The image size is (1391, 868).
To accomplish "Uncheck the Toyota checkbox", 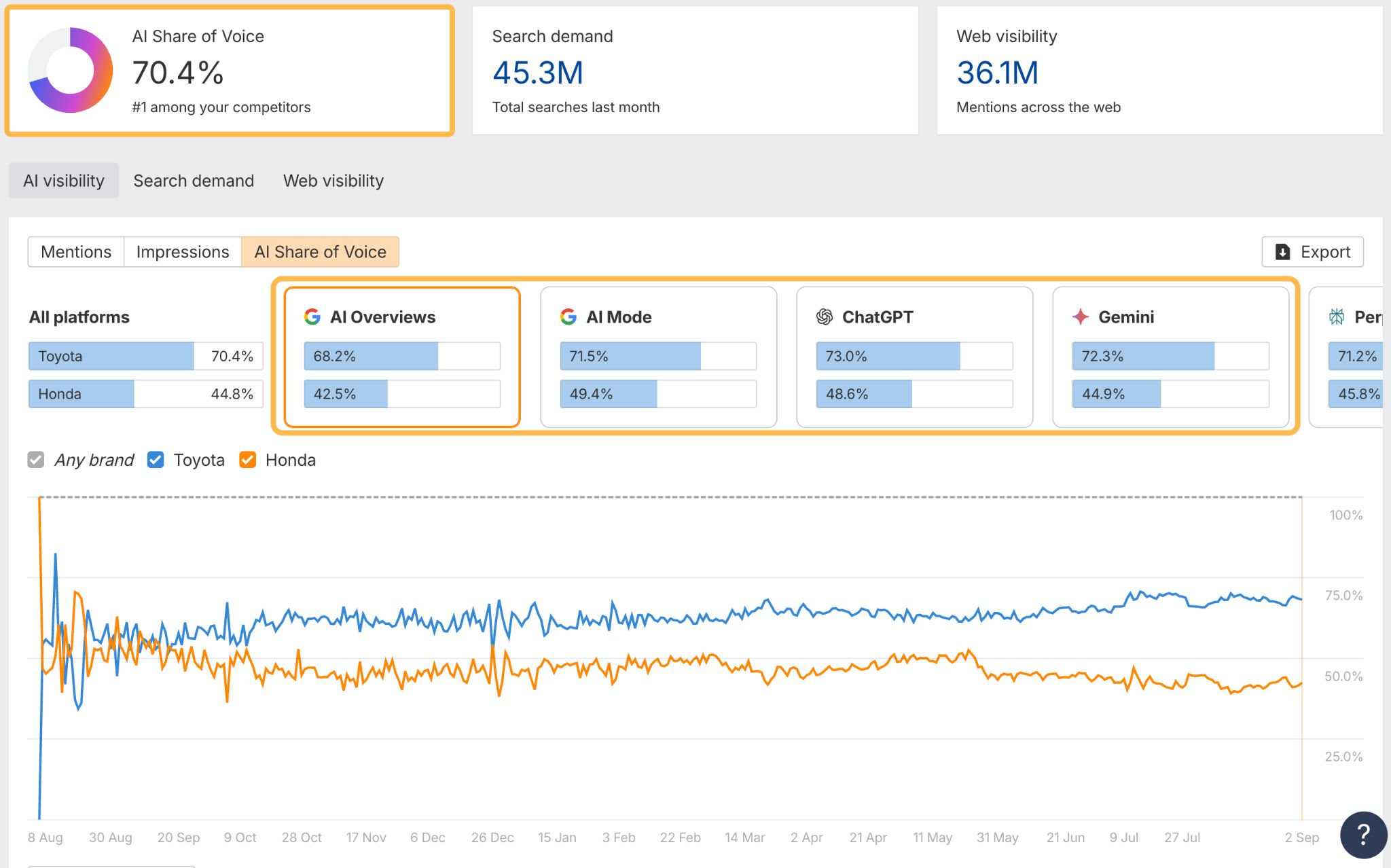I will tap(156, 460).
